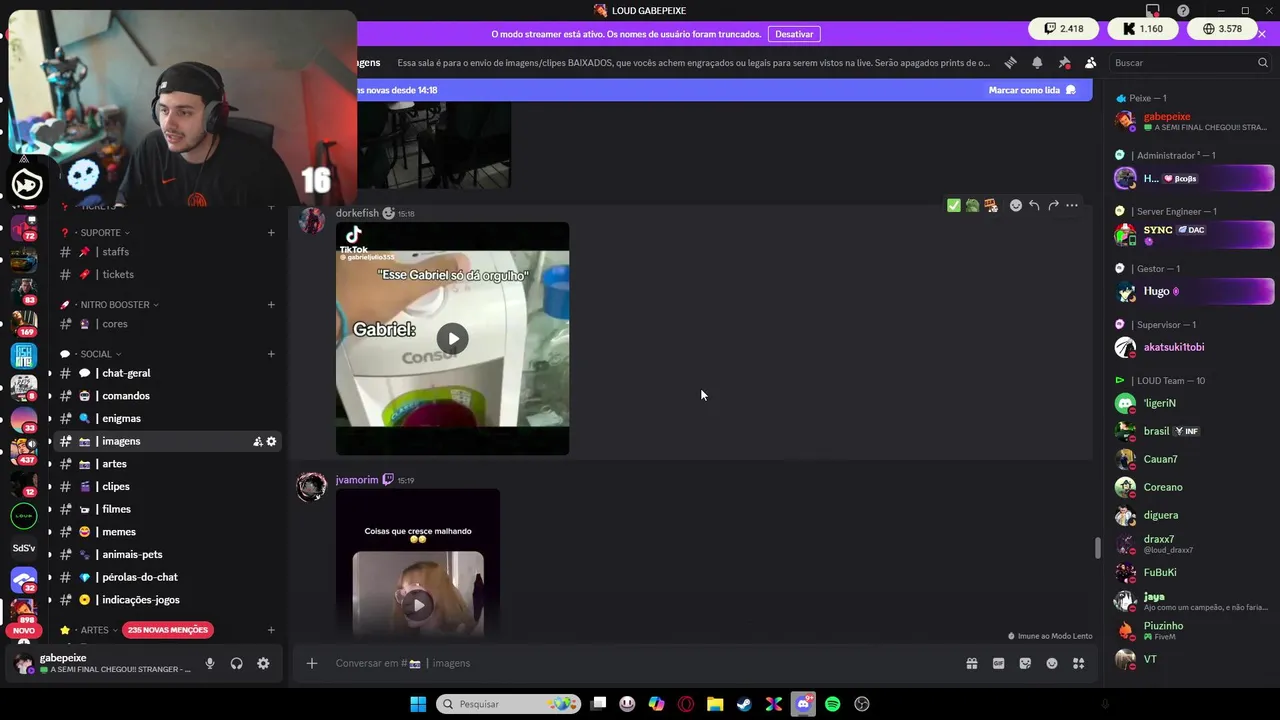Open the emoji picker in message bar

(x=1052, y=663)
